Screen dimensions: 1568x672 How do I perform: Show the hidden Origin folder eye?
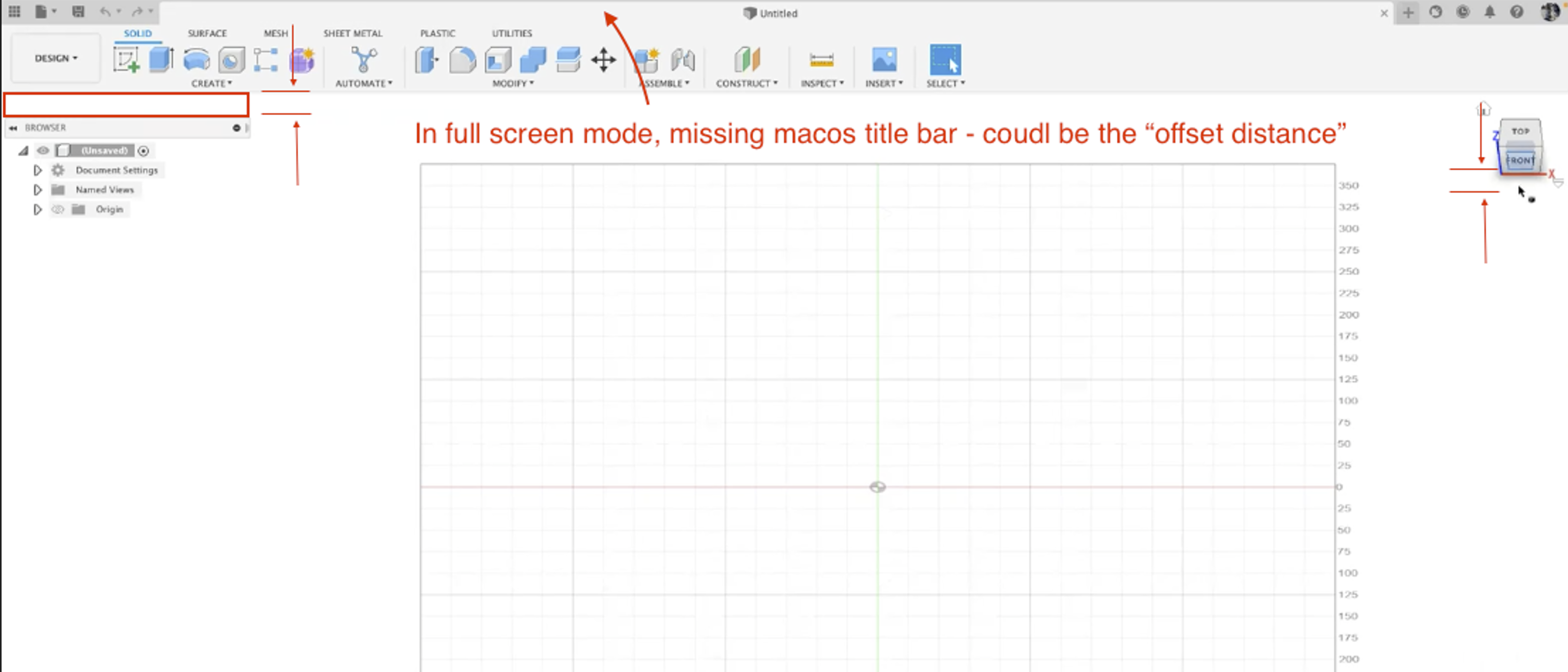point(58,209)
